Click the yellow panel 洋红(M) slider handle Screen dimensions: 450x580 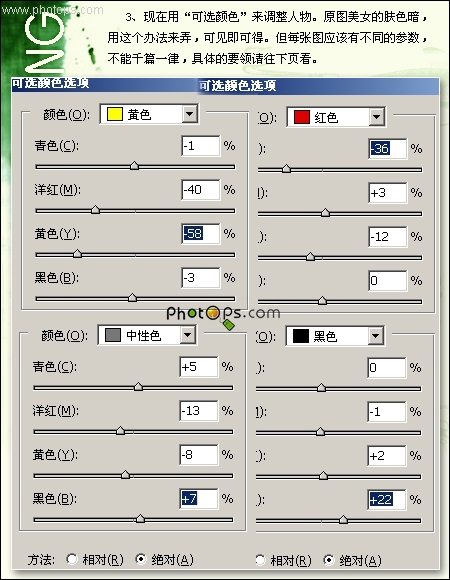pyautogui.click(x=95, y=210)
